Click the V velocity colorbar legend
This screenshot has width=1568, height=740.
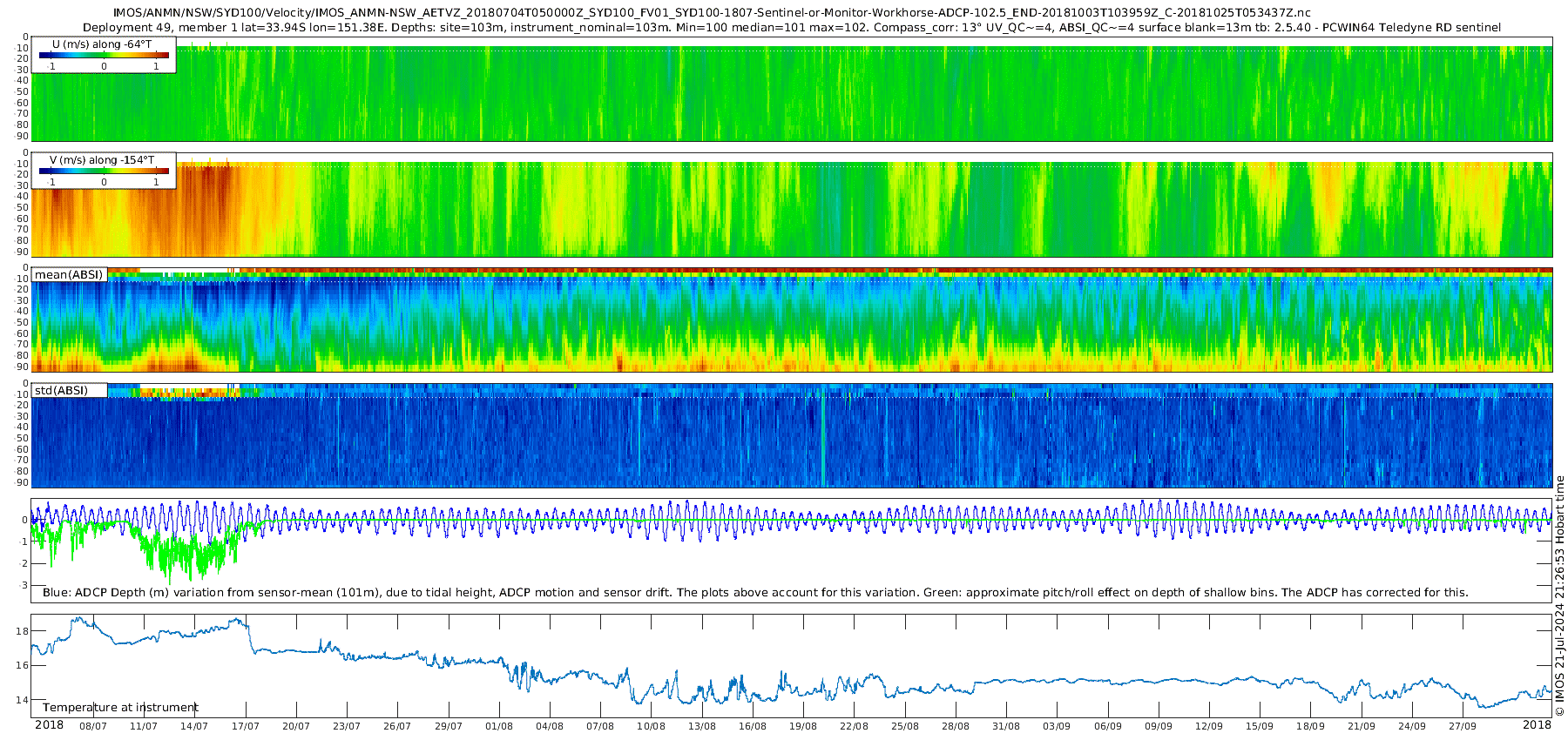pos(104,171)
